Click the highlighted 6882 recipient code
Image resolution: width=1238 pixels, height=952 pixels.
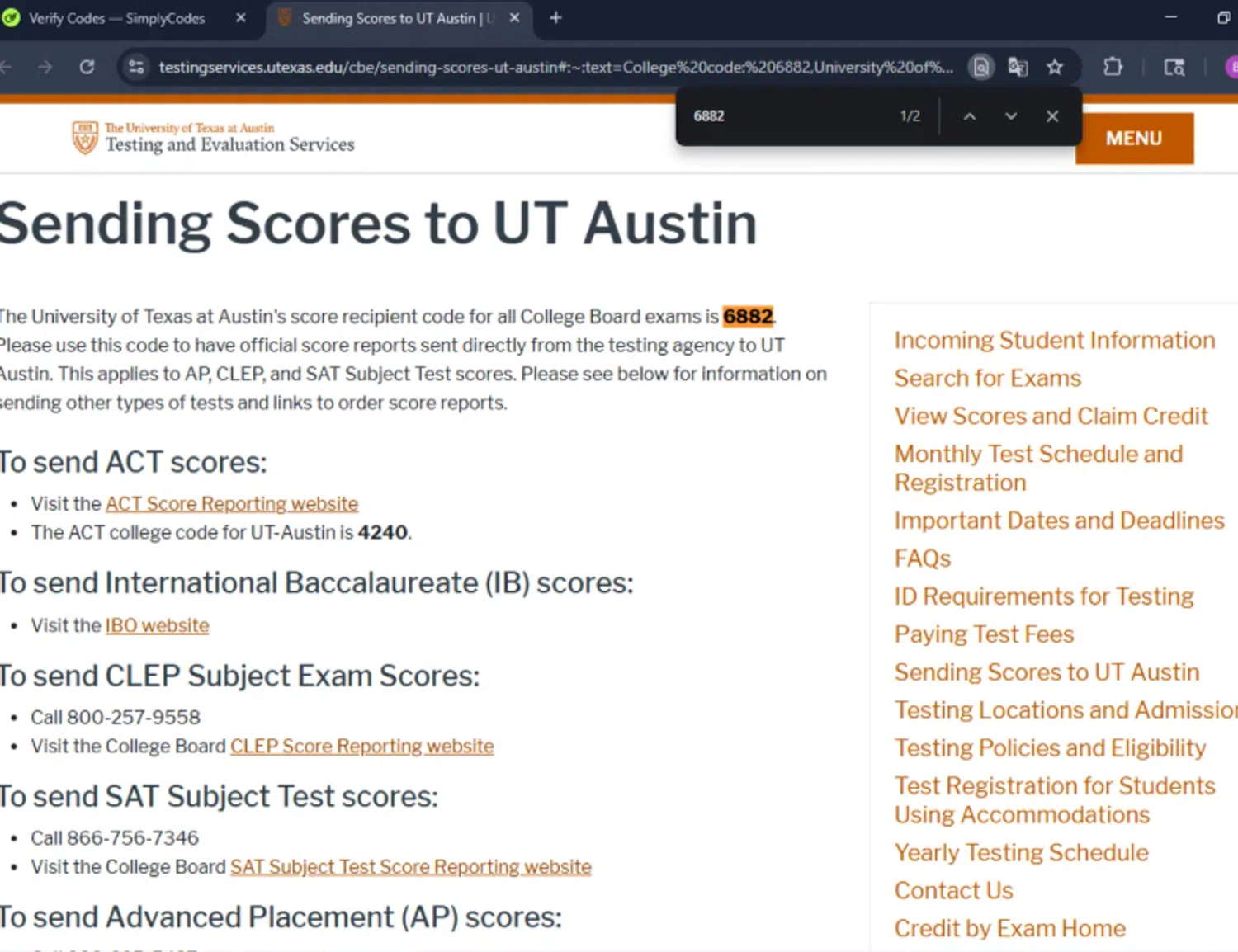point(748,316)
